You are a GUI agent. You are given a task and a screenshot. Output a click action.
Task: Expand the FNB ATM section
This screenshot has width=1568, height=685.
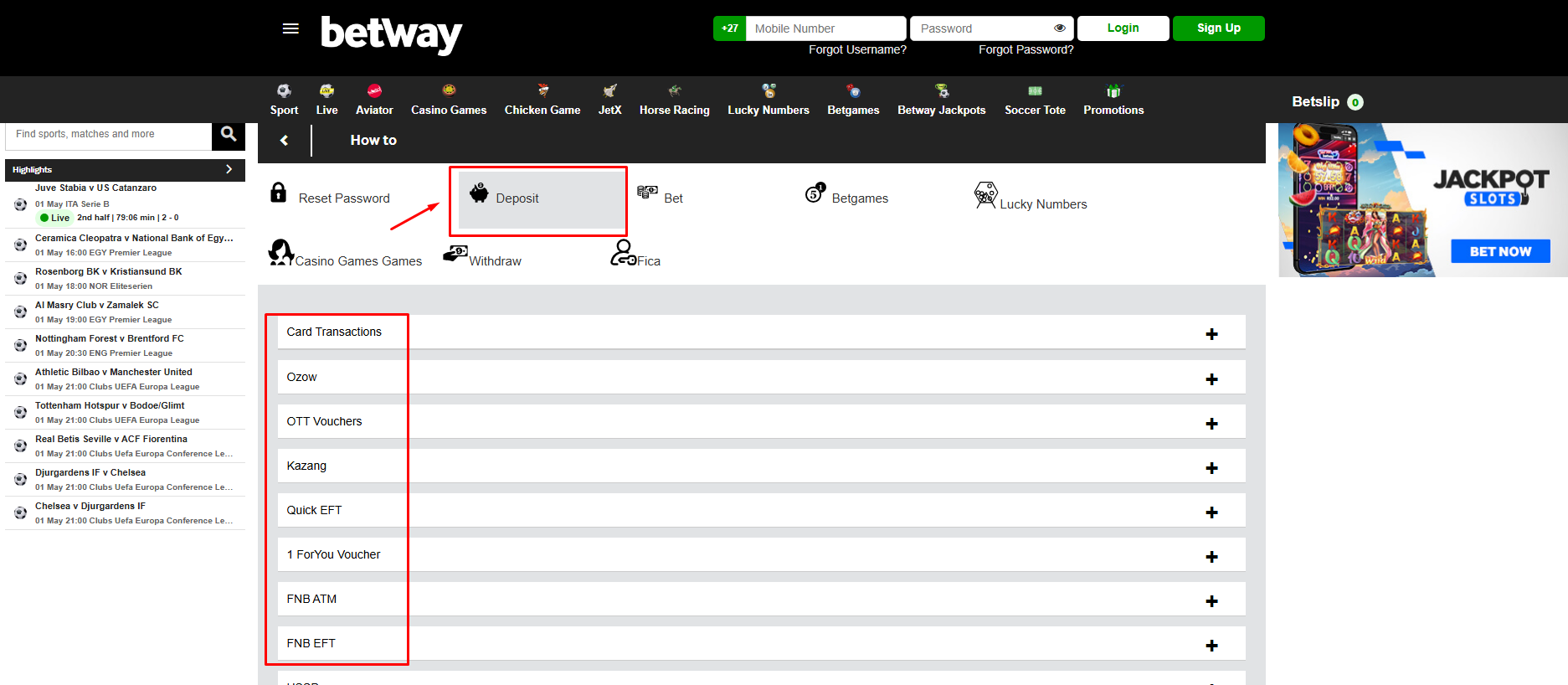1211,601
